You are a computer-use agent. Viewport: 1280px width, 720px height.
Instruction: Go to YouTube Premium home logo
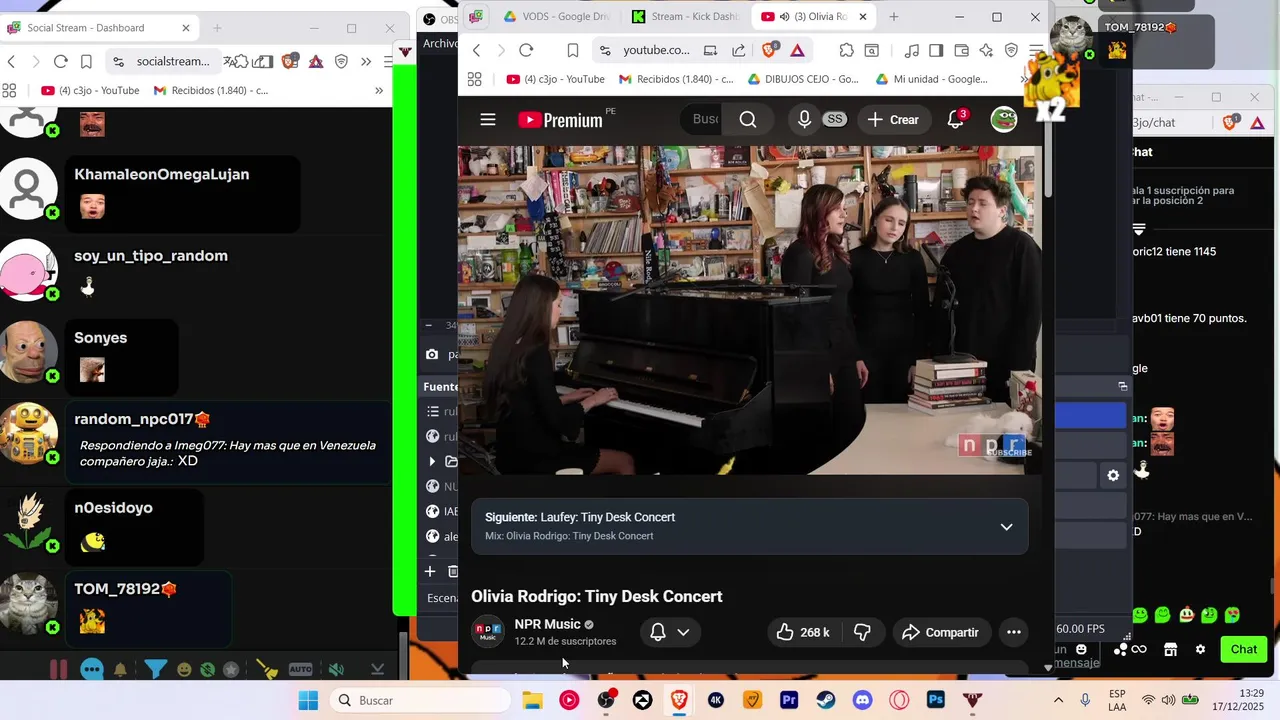tap(560, 120)
